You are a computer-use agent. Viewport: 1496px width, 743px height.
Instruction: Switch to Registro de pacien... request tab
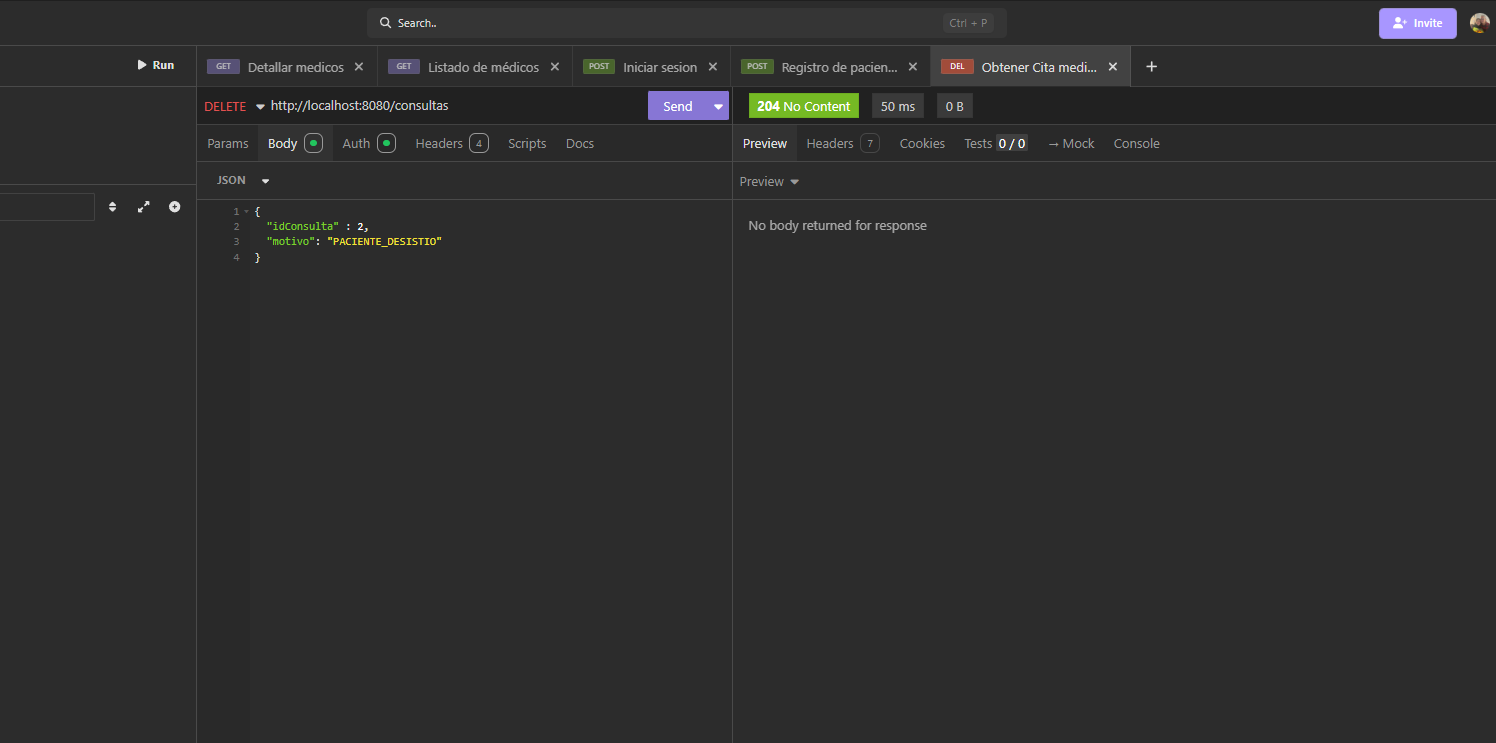click(830, 67)
